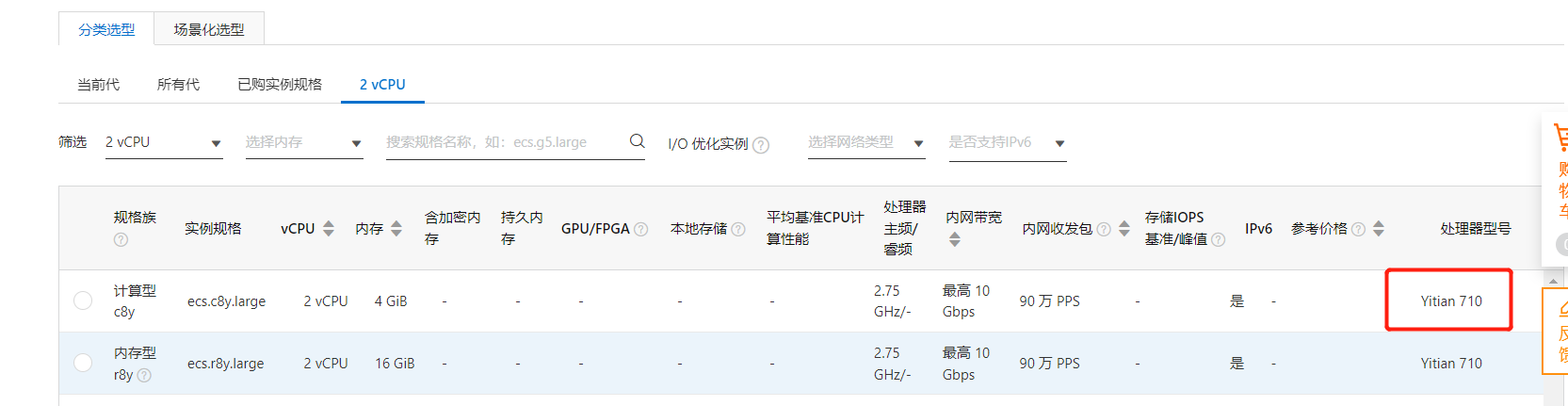The height and width of the screenshot is (406, 1568).
Task: Click help icon next to I/O 优化实例
Action: click(x=761, y=145)
